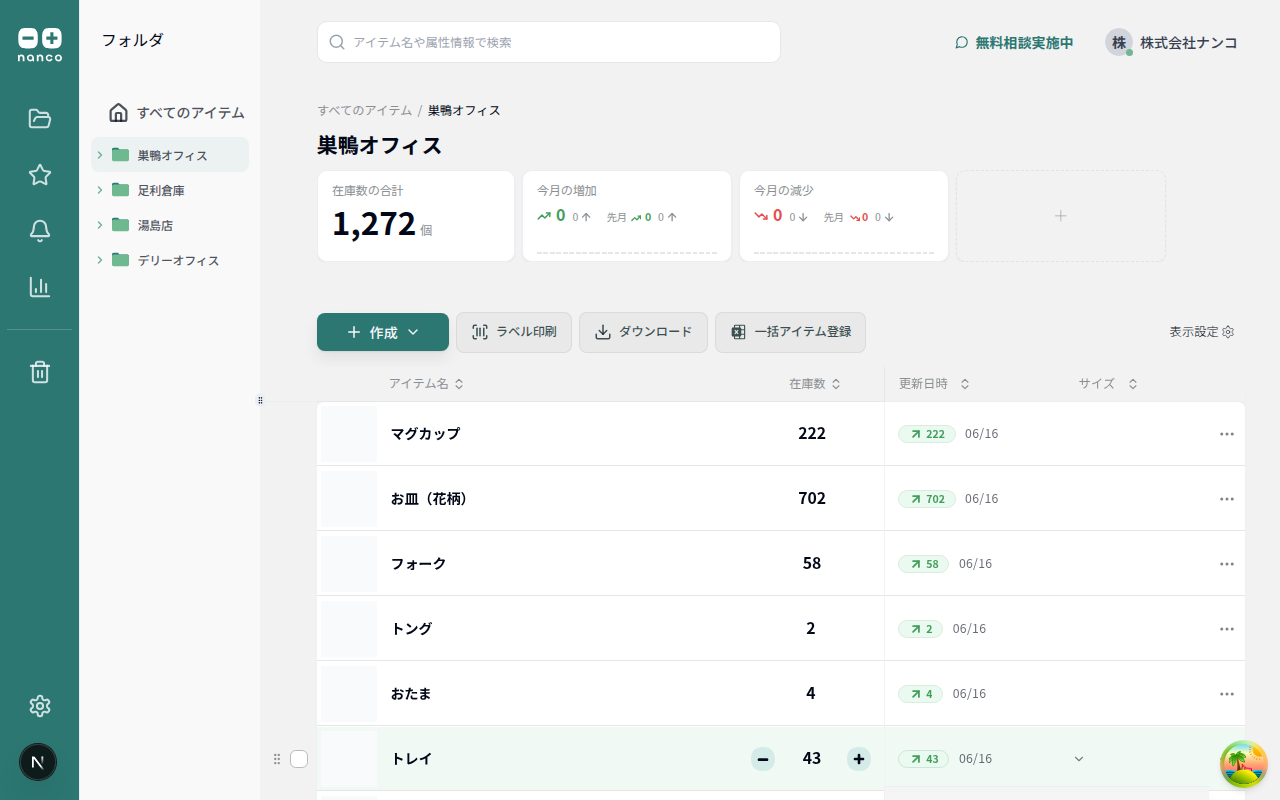Click the nanco logo
The height and width of the screenshot is (800, 1280).
click(42, 40)
